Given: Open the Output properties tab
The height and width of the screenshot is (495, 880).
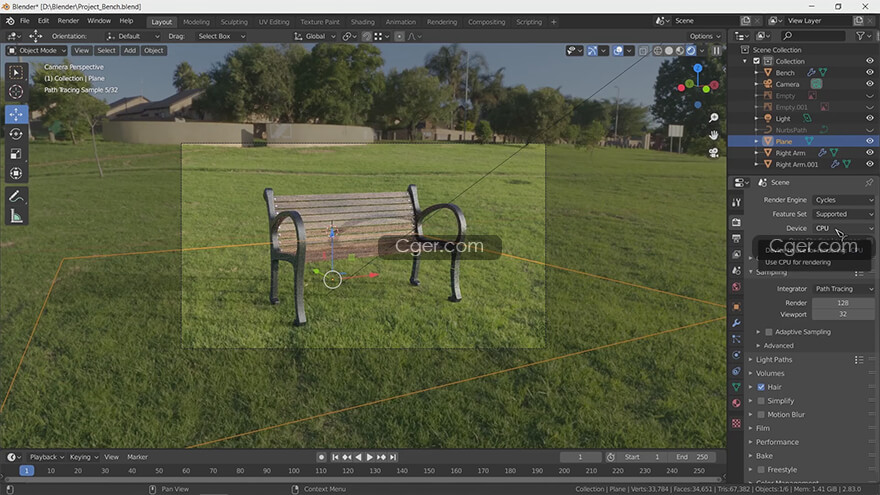Looking at the screenshot, I should (x=736, y=239).
